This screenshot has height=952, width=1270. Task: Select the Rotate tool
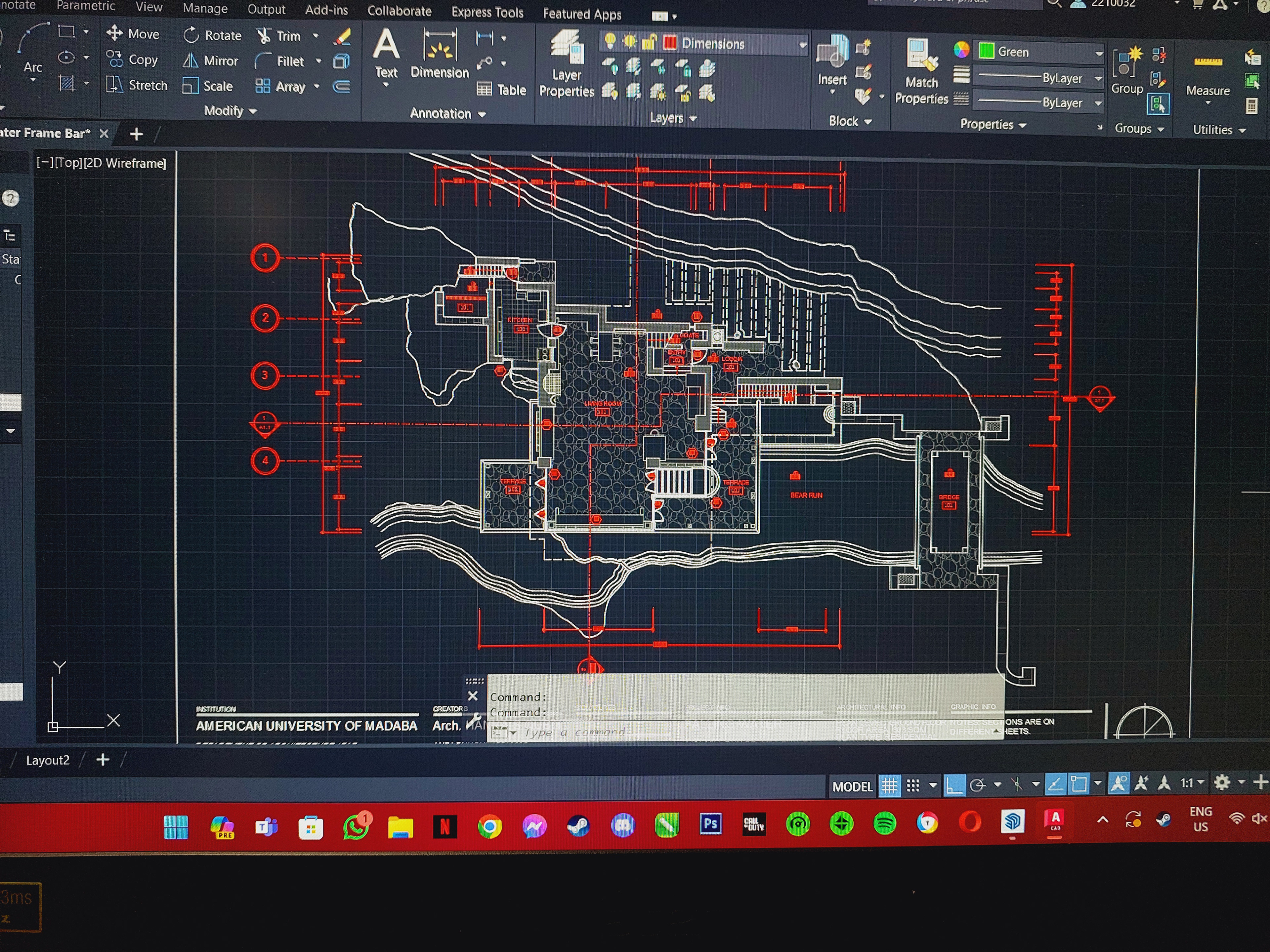point(212,35)
